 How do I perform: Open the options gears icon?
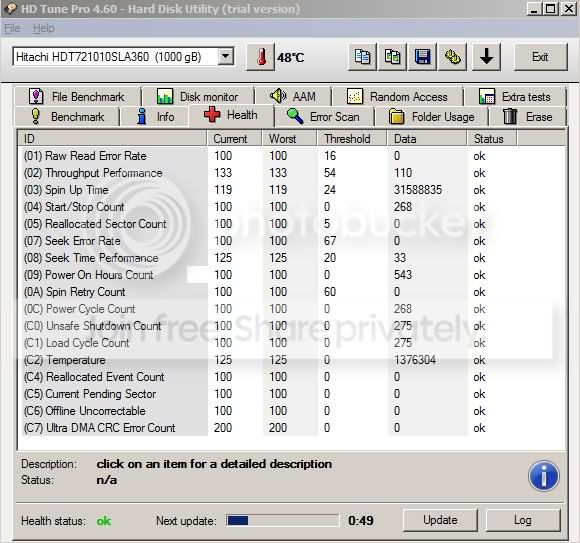tap(452, 57)
